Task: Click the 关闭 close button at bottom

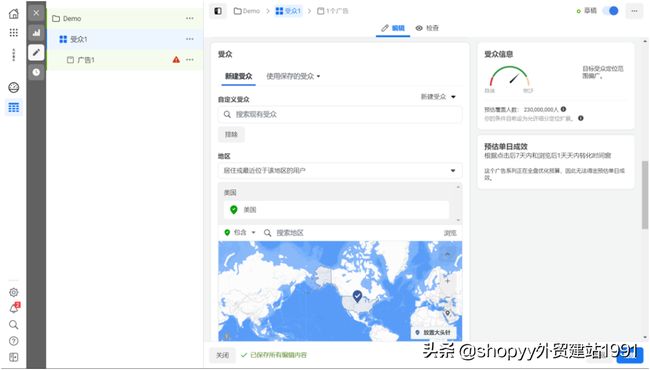Action: coord(223,355)
